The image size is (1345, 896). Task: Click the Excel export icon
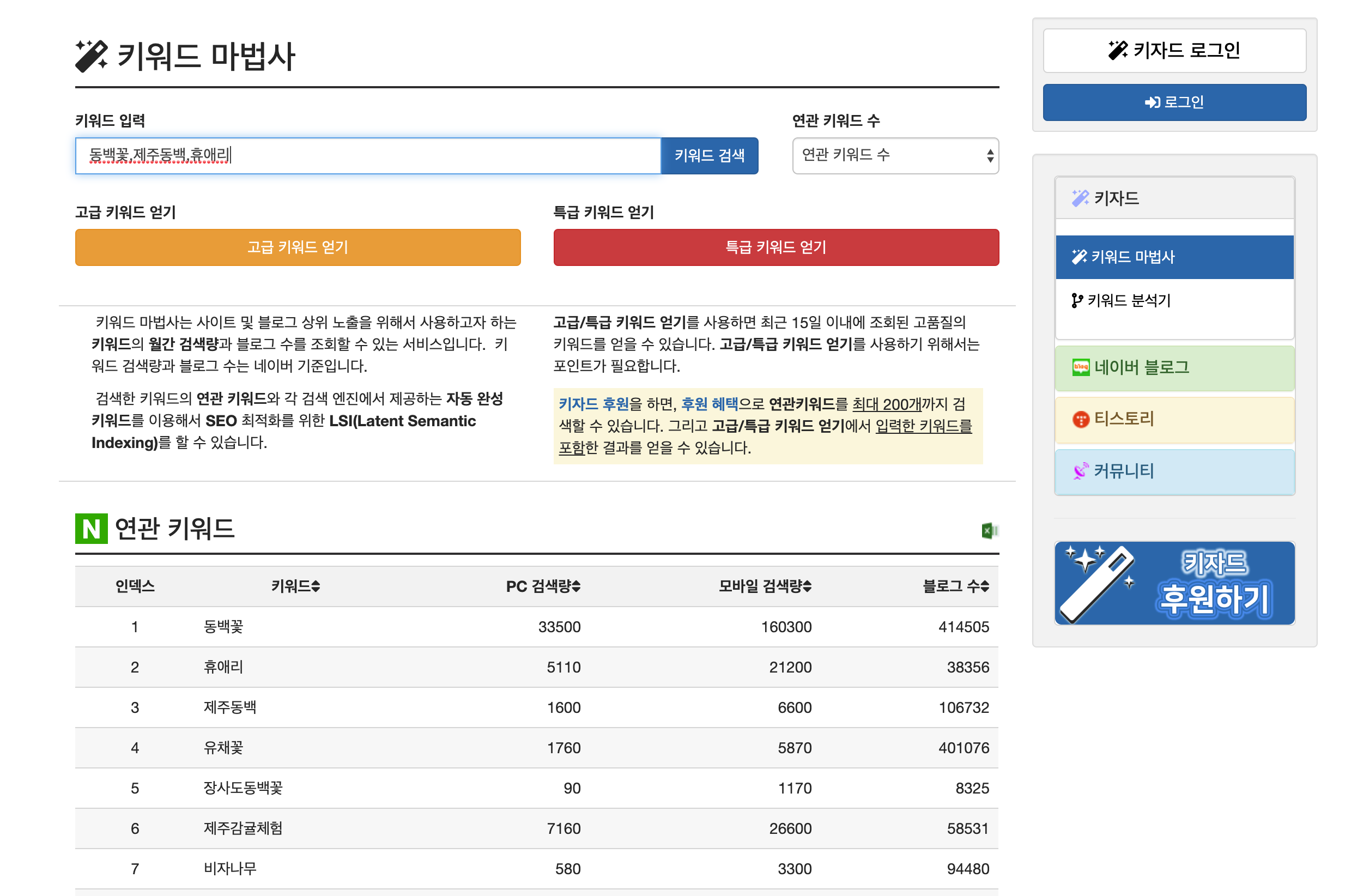pos(989,531)
